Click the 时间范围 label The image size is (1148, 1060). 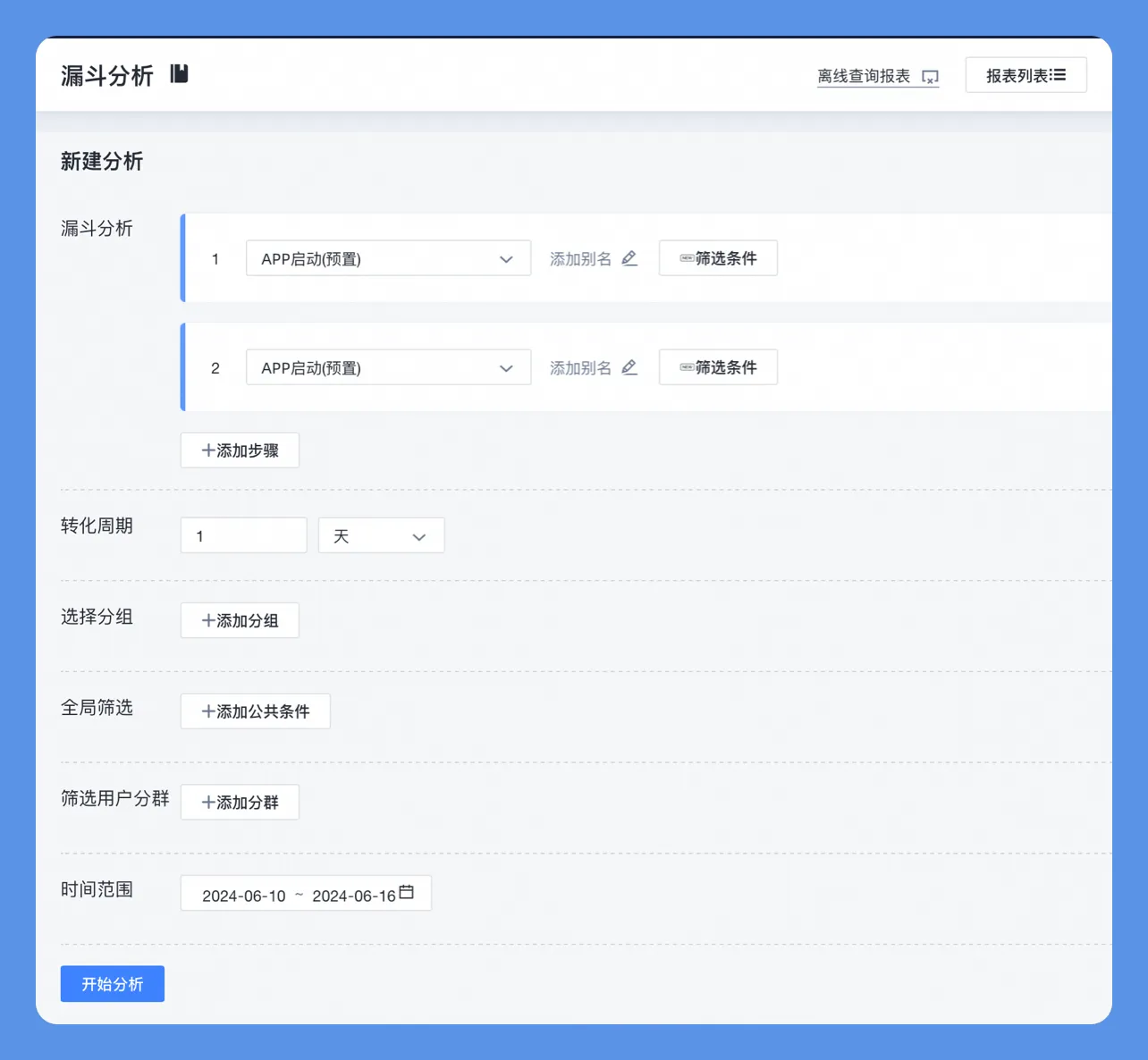click(97, 889)
